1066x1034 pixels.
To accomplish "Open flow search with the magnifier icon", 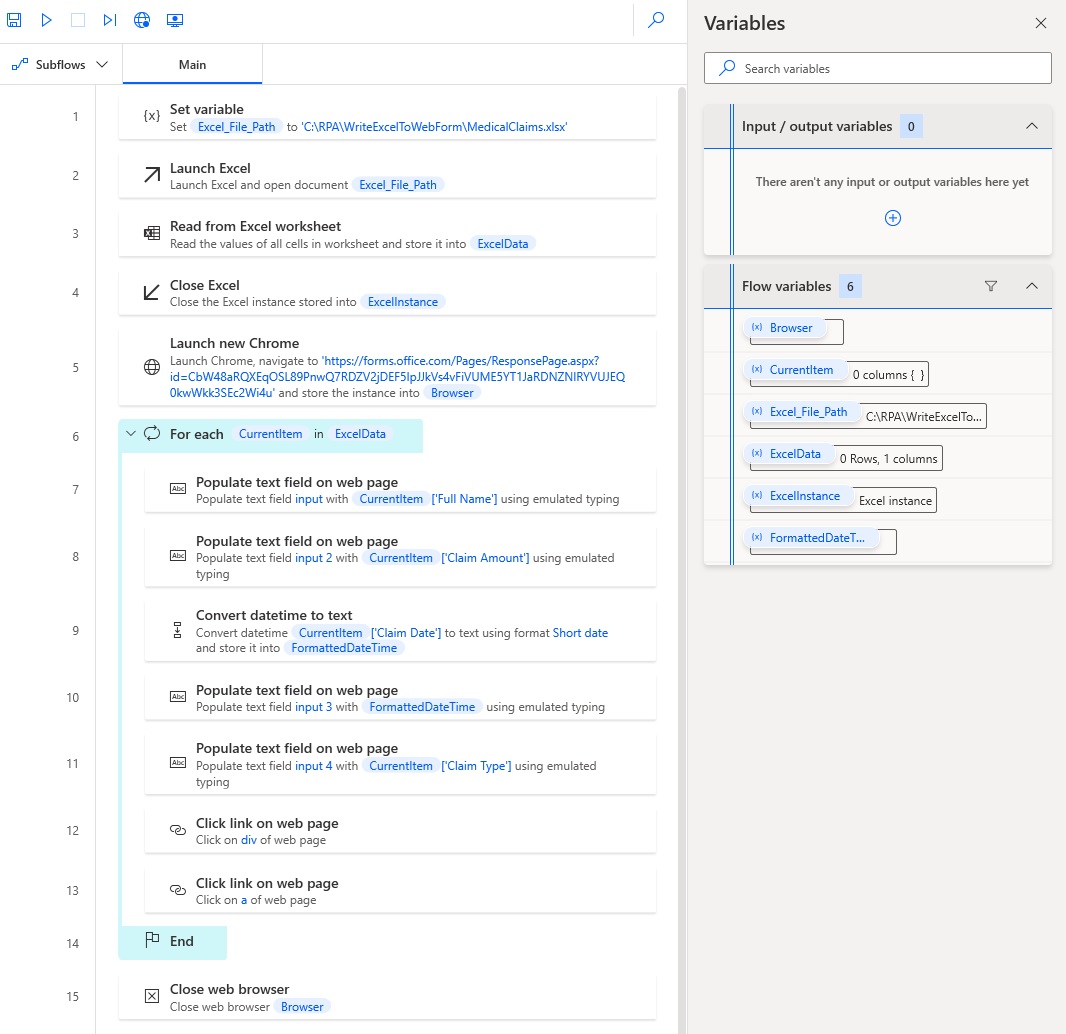I will [x=656, y=19].
